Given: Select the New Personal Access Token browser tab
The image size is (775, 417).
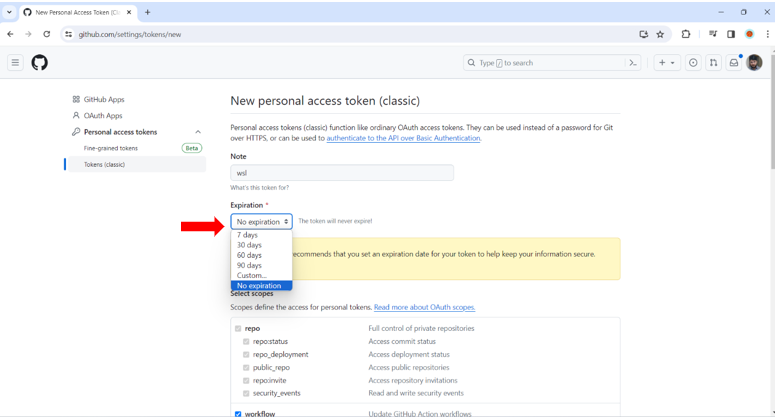Looking at the screenshot, I should click(78, 12).
